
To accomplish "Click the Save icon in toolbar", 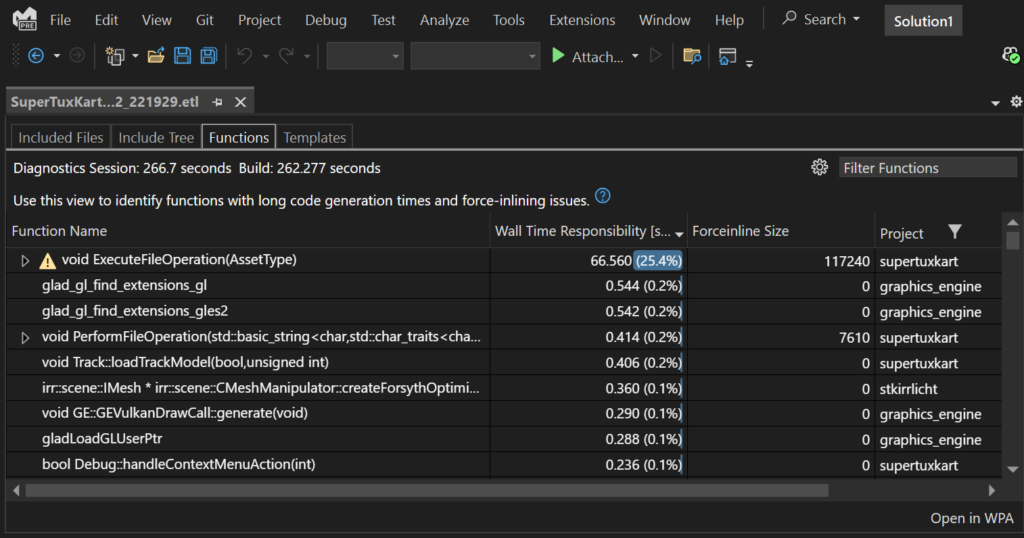I will [x=182, y=56].
